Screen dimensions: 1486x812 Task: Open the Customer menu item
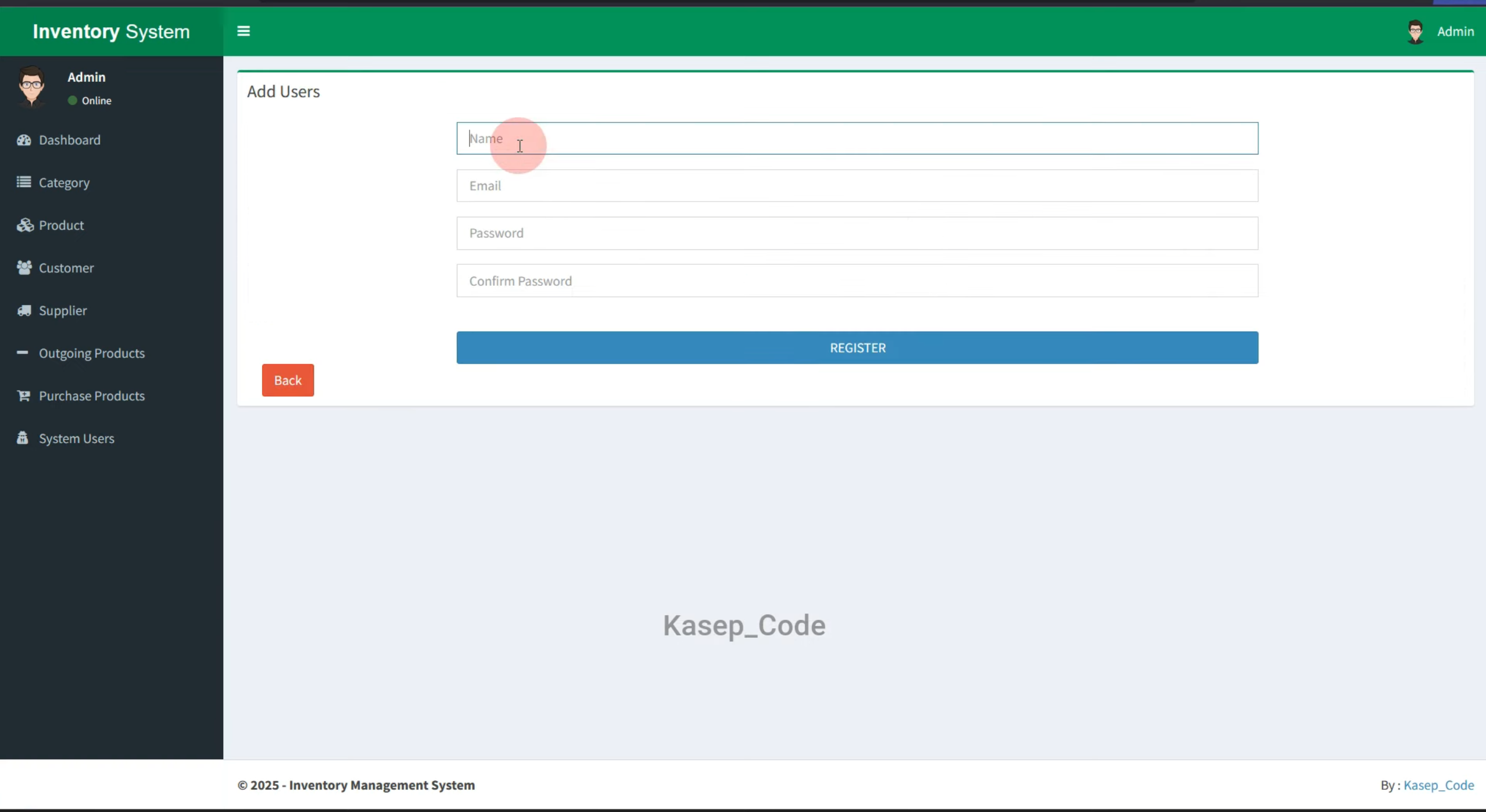click(x=112, y=268)
